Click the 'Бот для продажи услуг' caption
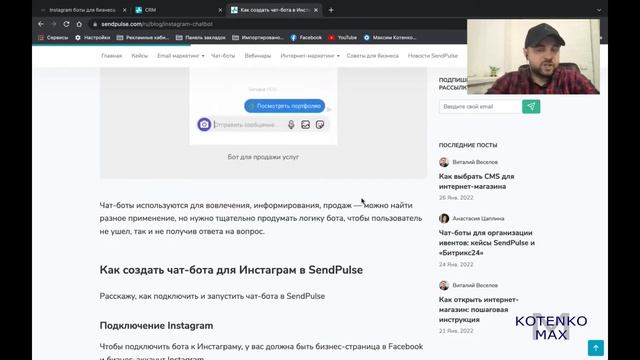The height and width of the screenshot is (360, 640). point(263,157)
